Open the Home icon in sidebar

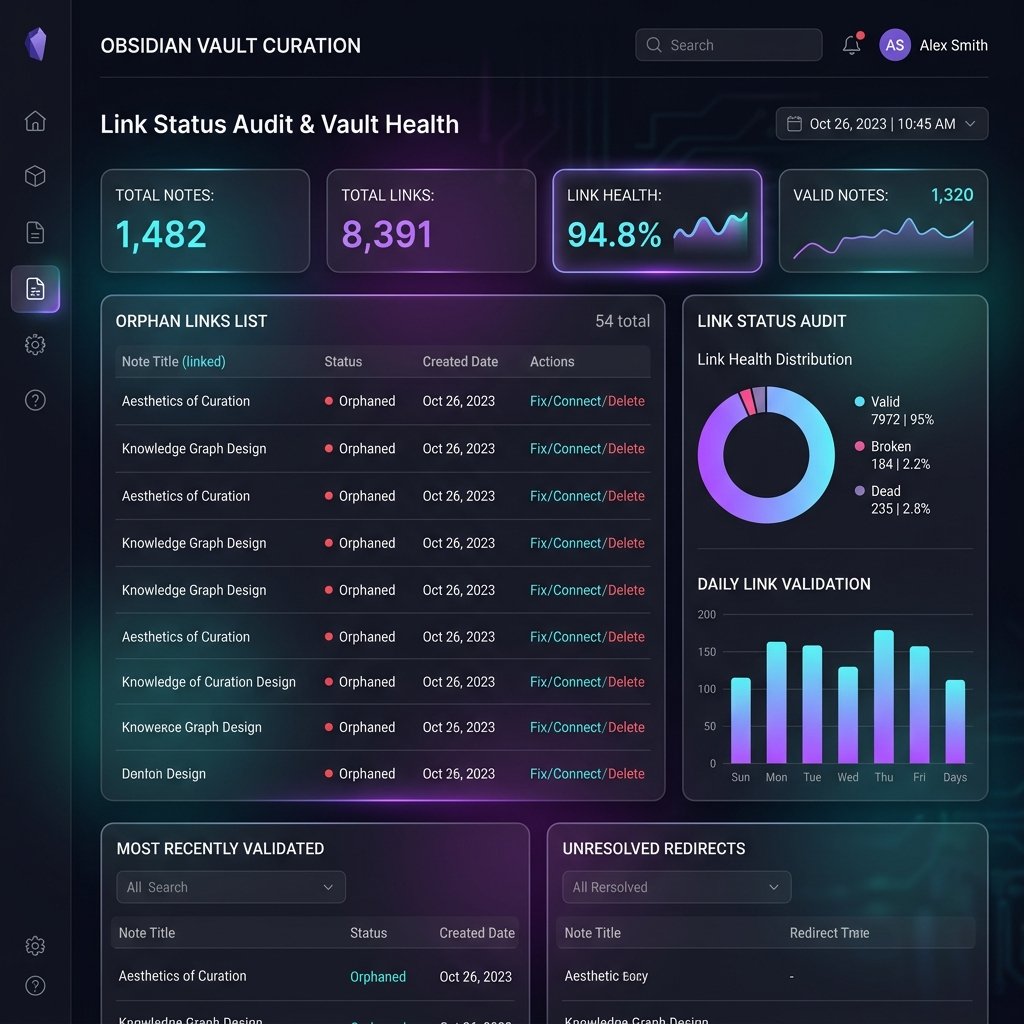35,121
